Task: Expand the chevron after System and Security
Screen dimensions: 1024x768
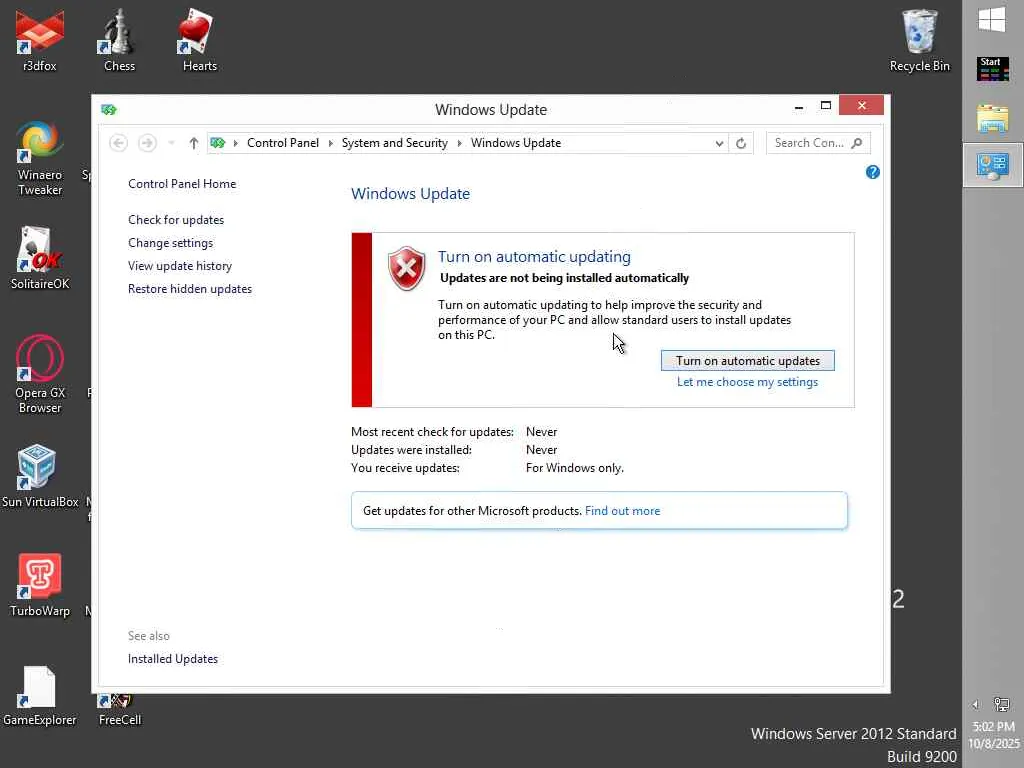Action: 459,143
